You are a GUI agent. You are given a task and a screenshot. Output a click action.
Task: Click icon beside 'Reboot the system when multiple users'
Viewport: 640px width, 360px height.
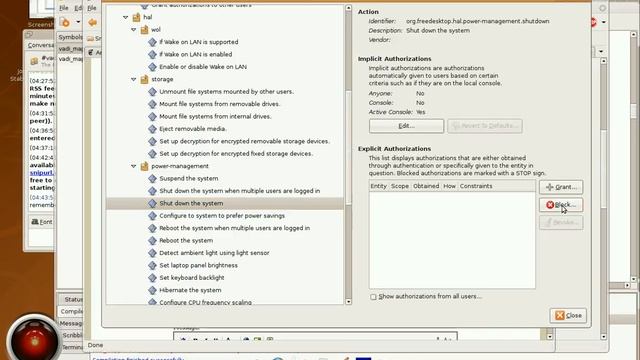click(x=152, y=228)
